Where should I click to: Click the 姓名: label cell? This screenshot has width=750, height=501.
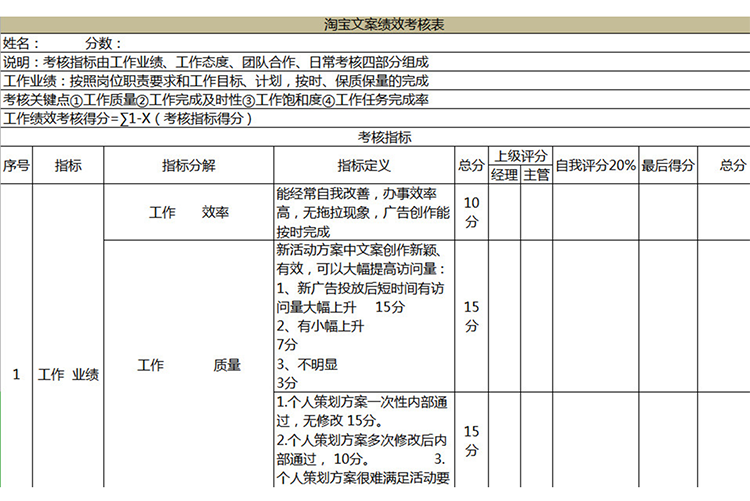(x=21, y=44)
